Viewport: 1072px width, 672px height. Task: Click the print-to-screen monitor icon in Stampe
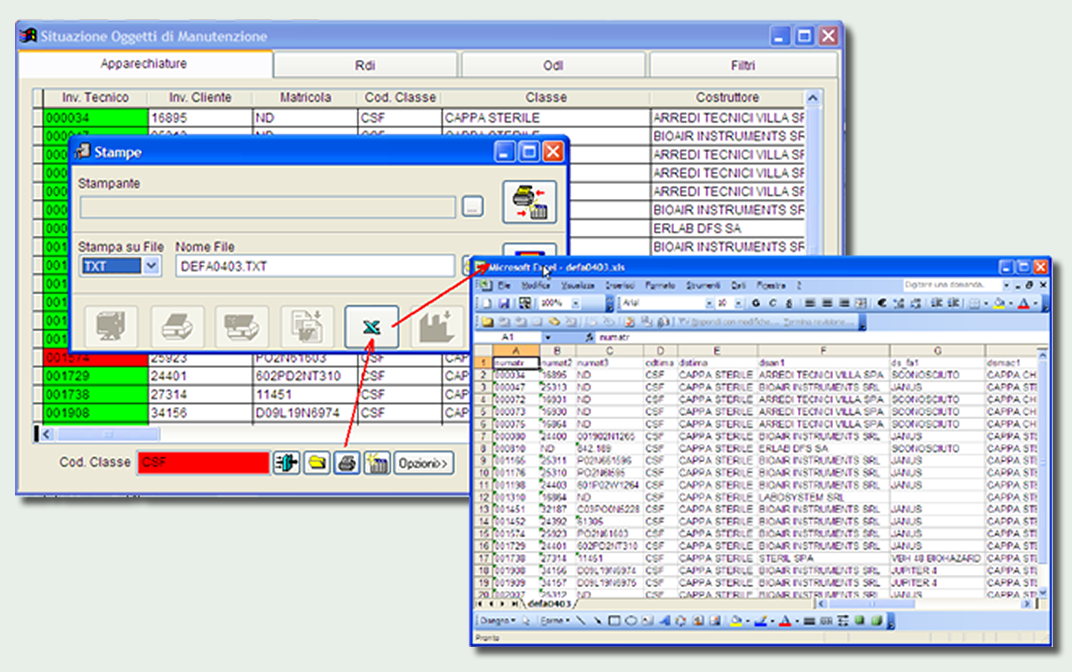tap(111, 327)
